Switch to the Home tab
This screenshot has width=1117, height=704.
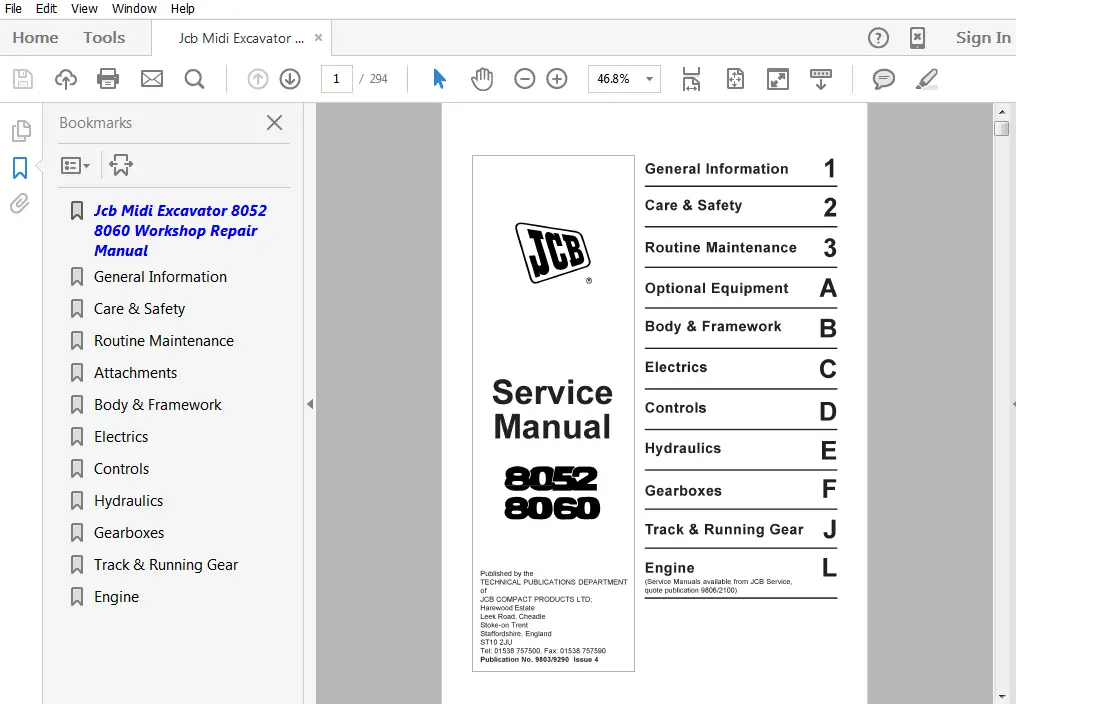point(35,38)
